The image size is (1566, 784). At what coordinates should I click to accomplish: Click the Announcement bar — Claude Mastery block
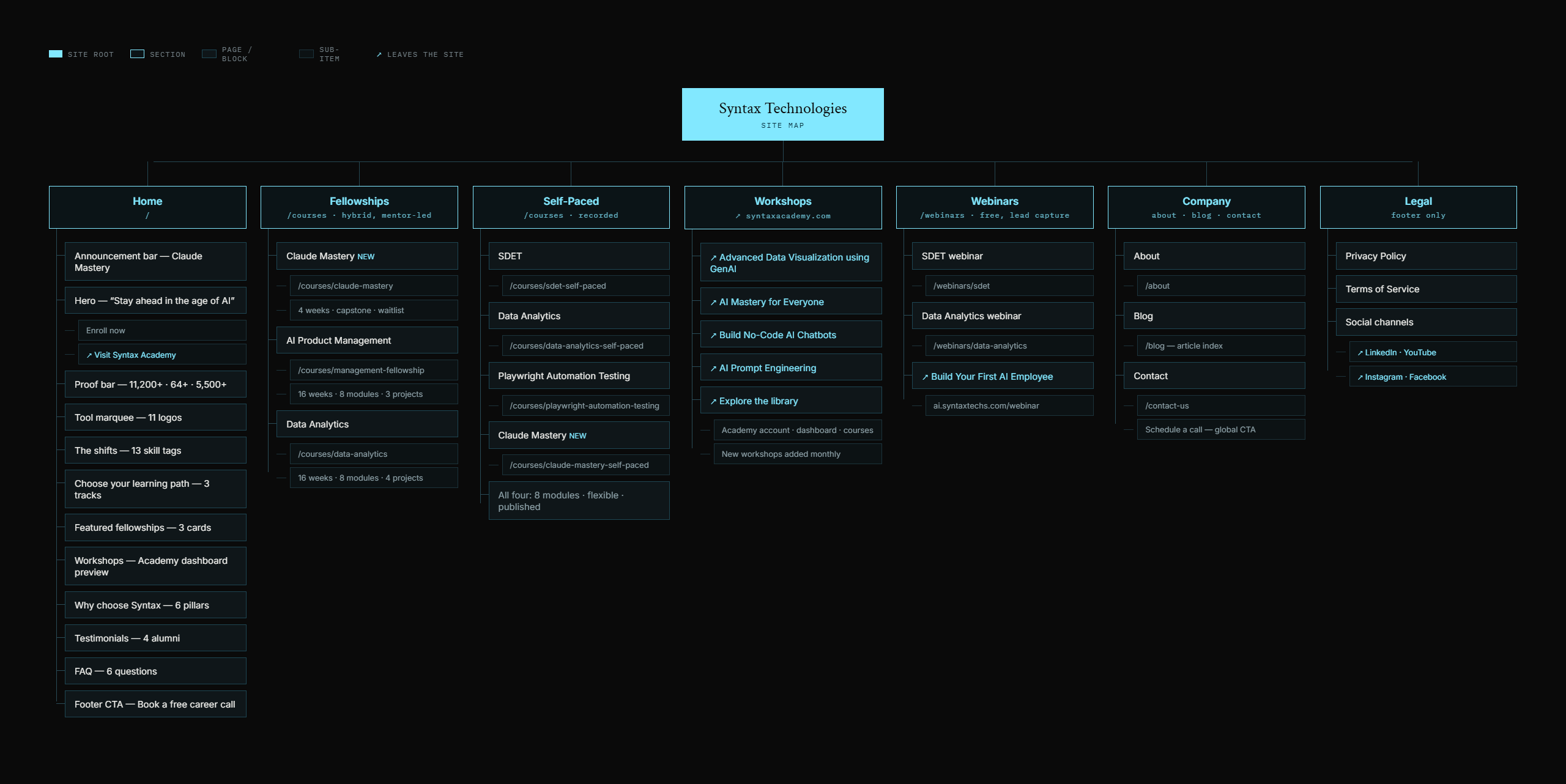pyautogui.click(x=155, y=262)
